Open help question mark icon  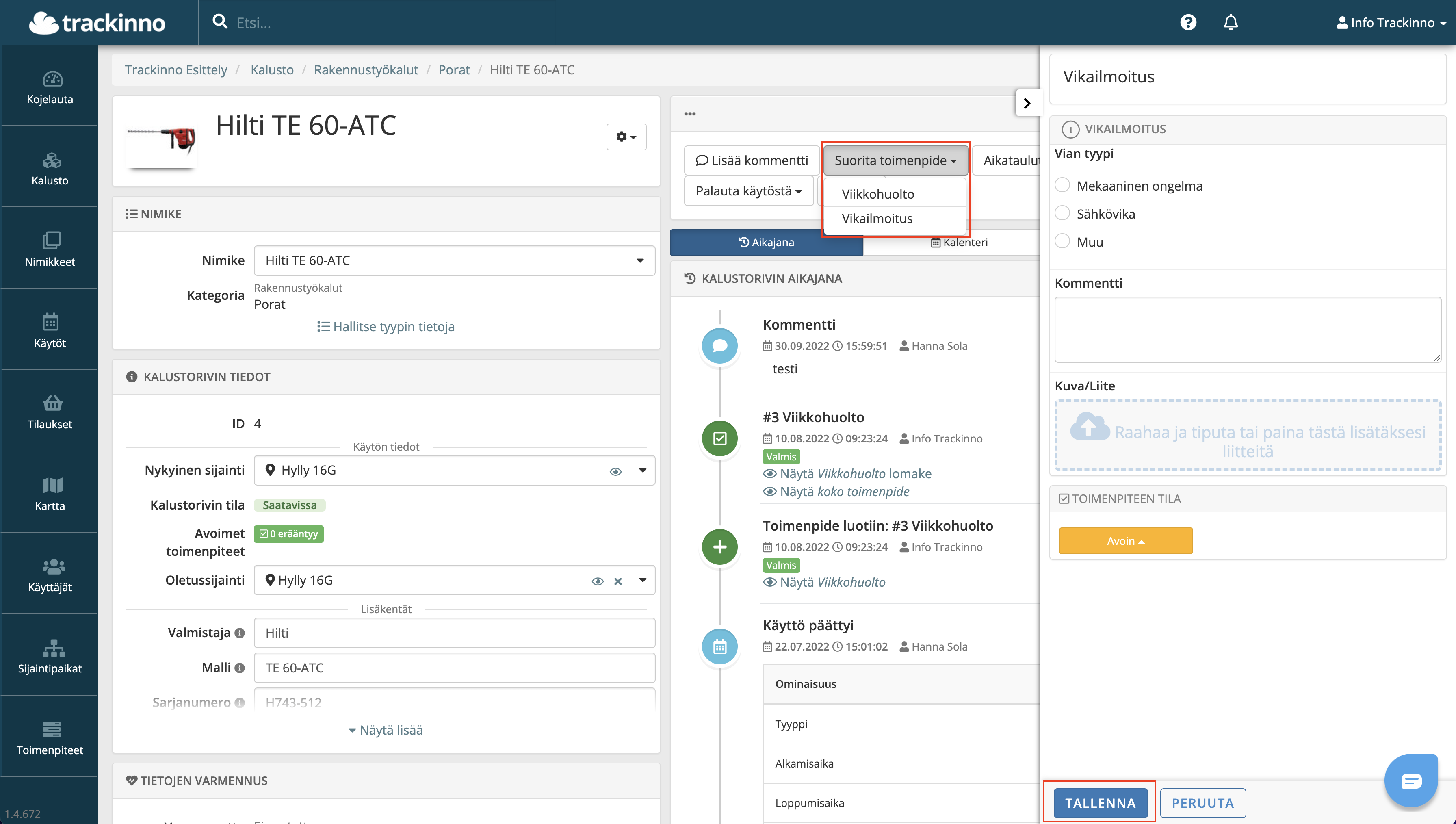pos(1188,23)
